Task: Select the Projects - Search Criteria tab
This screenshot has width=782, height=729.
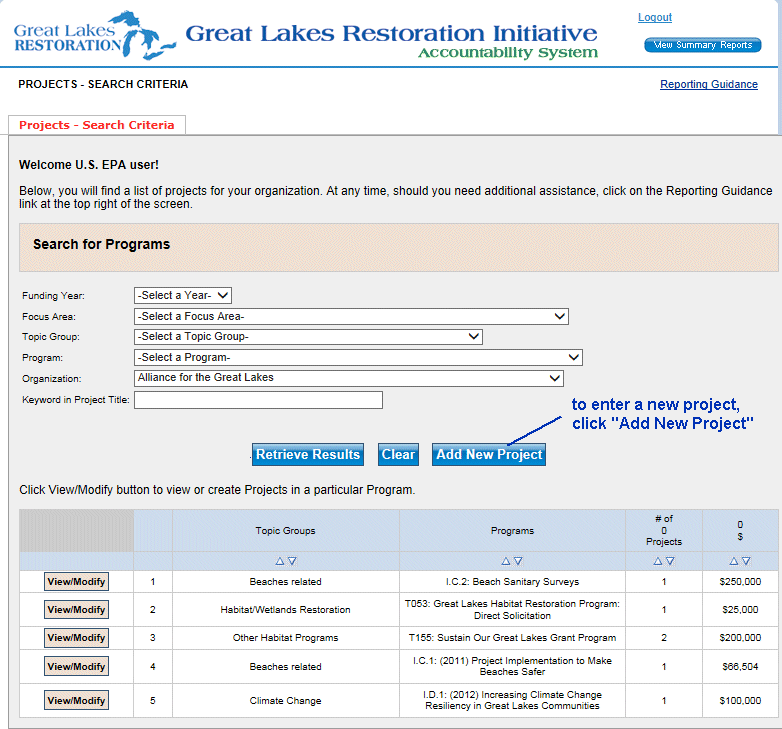Action: pyautogui.click(x=97, y=125)
